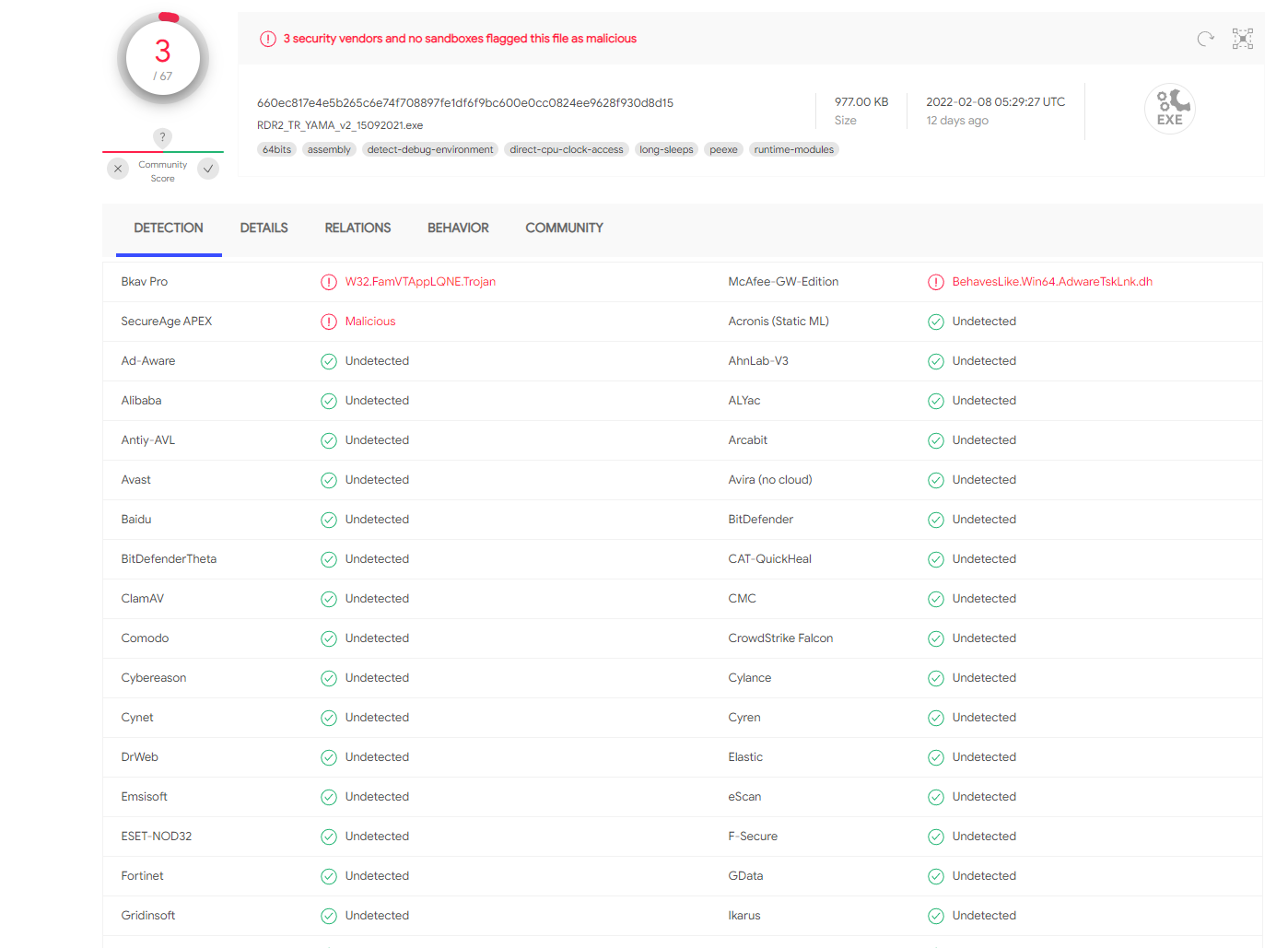The width and height of the screenshot is (1288, 948).
Task: Click Alibaba undetected check icon
Action: [329, 401]
